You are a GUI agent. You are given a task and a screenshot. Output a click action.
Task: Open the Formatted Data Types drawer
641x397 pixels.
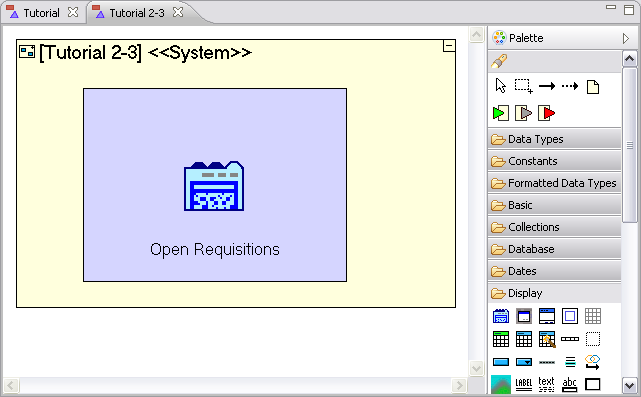(554, 183)
